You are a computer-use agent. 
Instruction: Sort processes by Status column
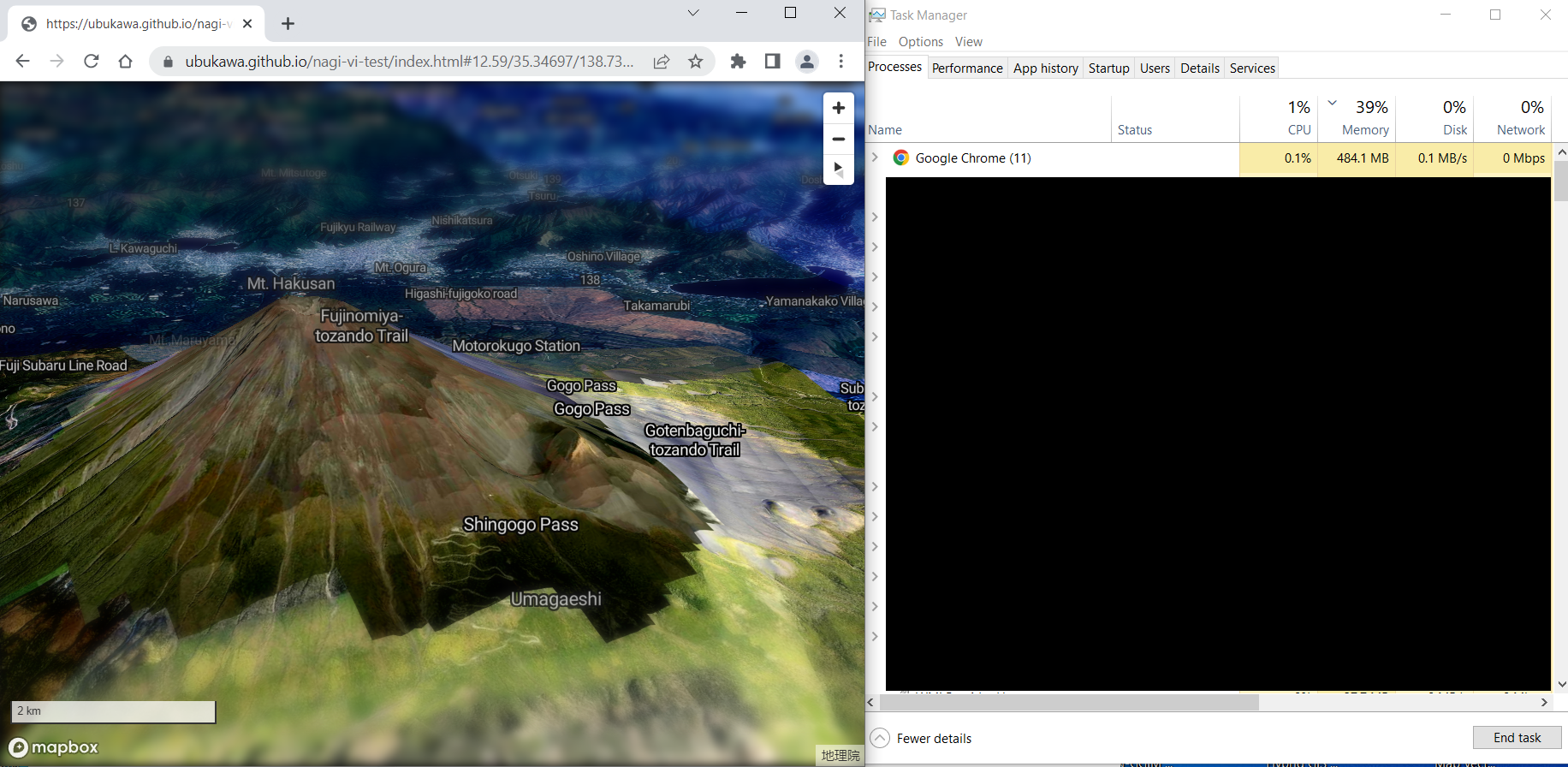click(x=1175, y=118)
